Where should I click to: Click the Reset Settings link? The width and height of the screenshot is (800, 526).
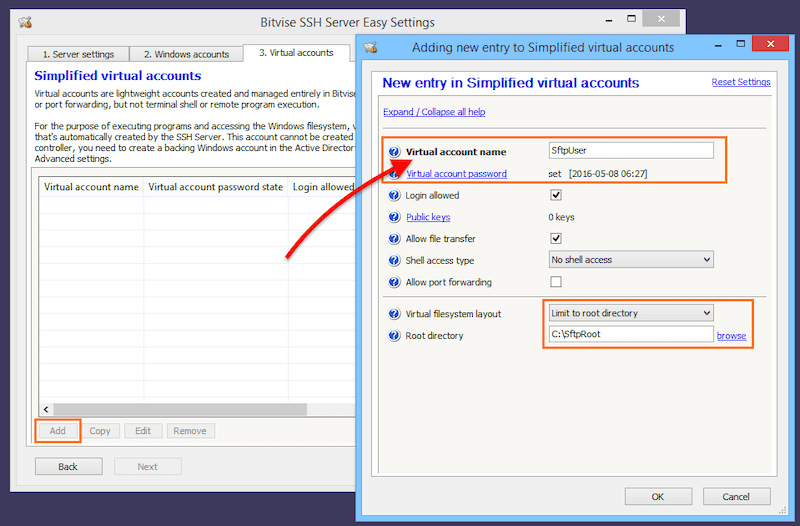coord(741,82)
